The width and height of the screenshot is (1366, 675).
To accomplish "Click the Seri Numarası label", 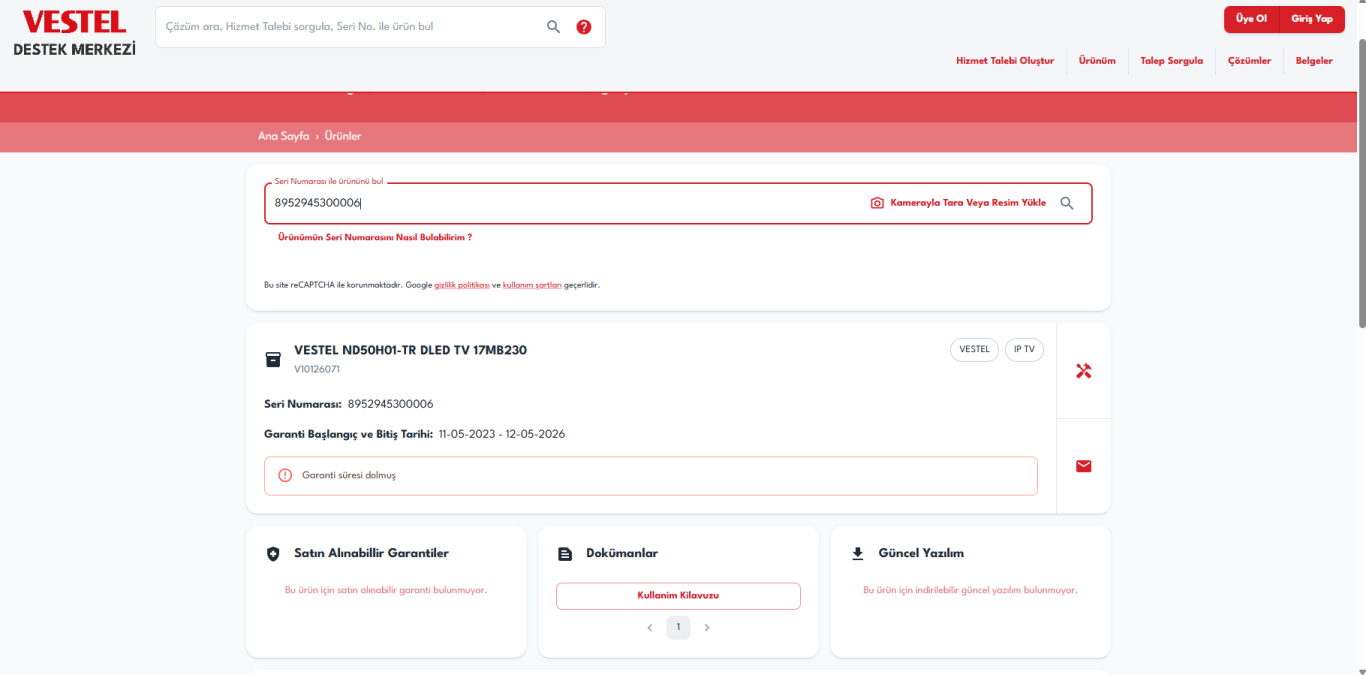I will pos(303,404).
